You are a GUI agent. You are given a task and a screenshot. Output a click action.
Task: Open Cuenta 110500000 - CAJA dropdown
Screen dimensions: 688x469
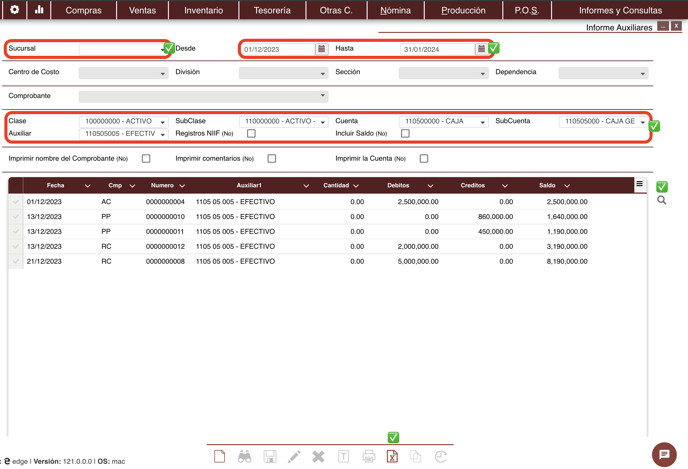click(444, 121)
